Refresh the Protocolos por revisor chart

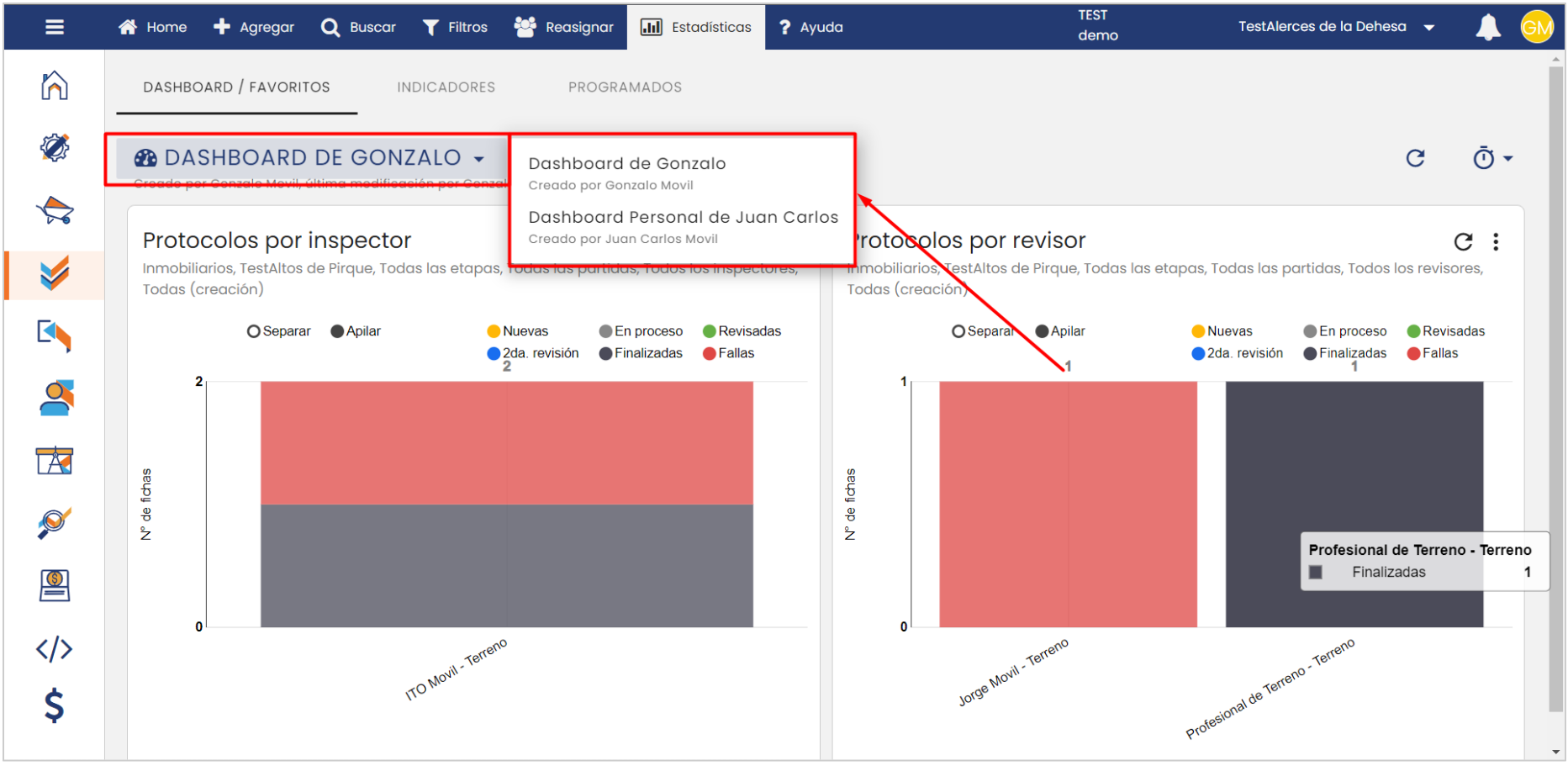(1463, 242)
